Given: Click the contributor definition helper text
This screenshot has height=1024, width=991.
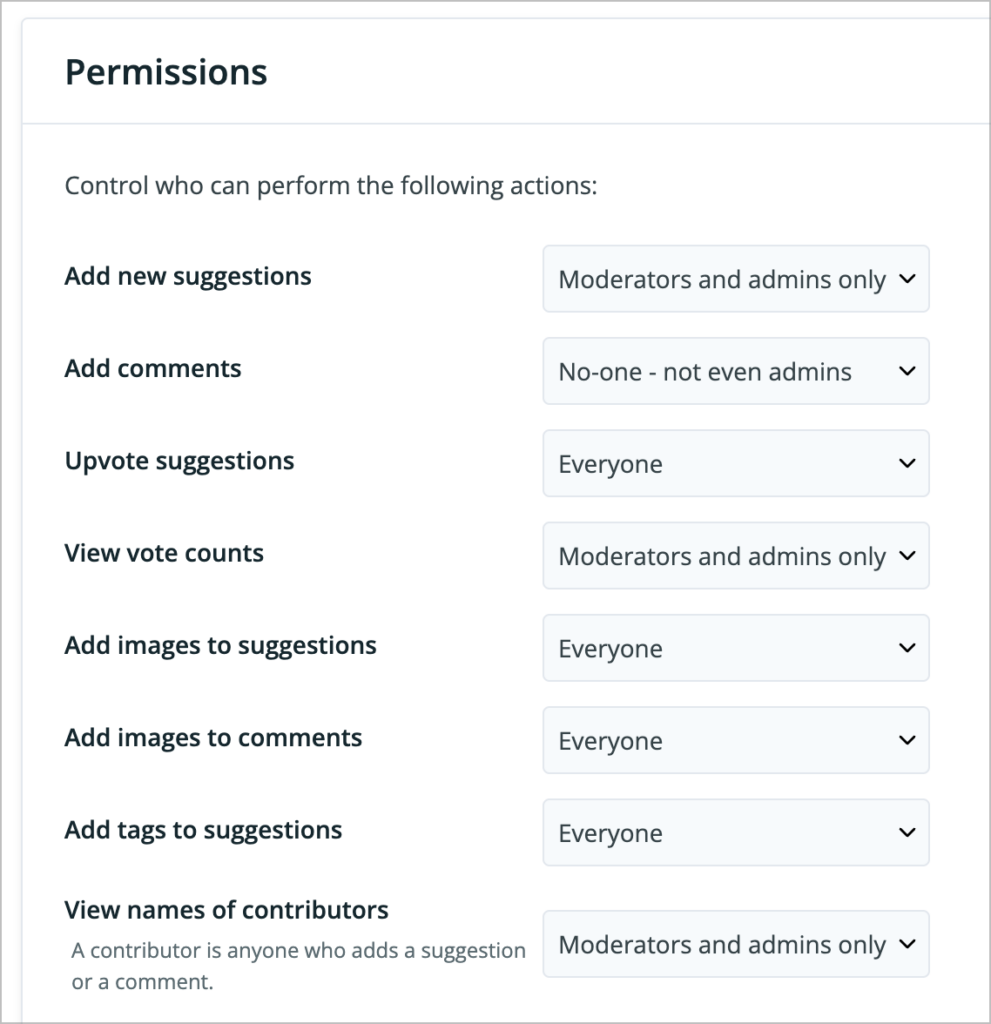Looking at the screenshot, I should [299, 966].
